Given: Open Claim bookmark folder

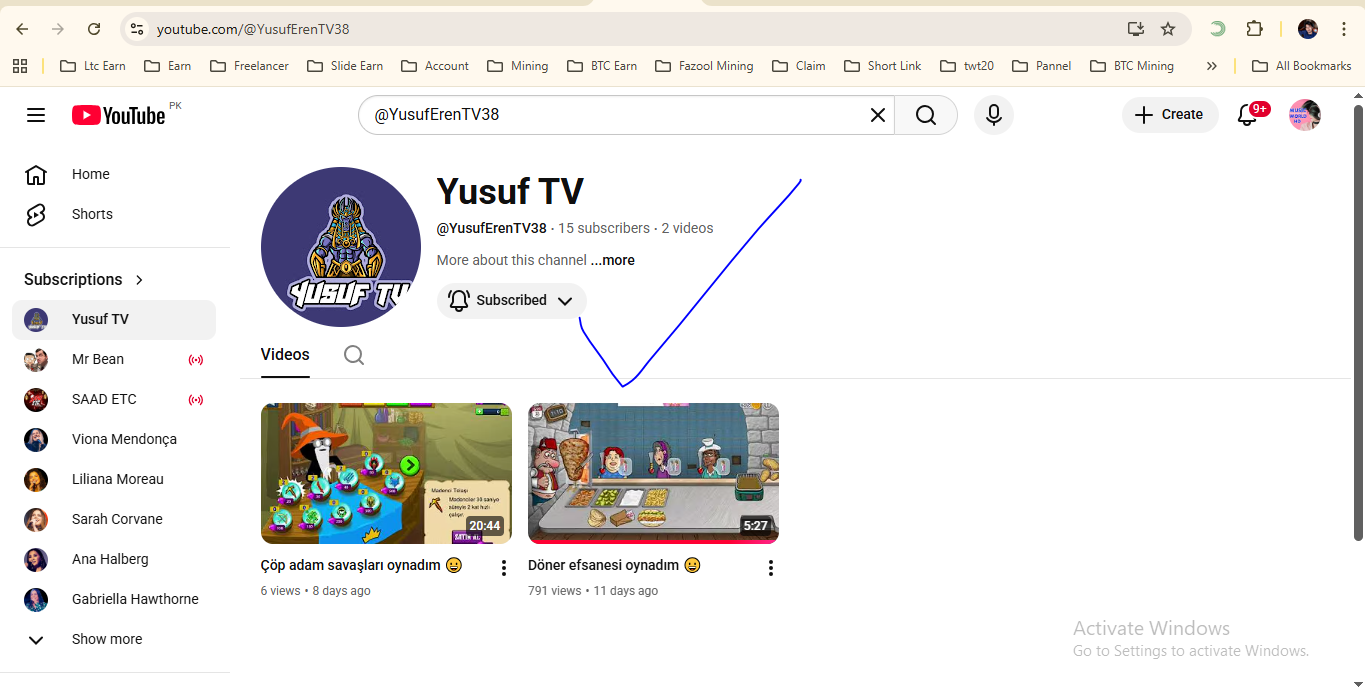Looking at the screenshot, I should 800,66.
